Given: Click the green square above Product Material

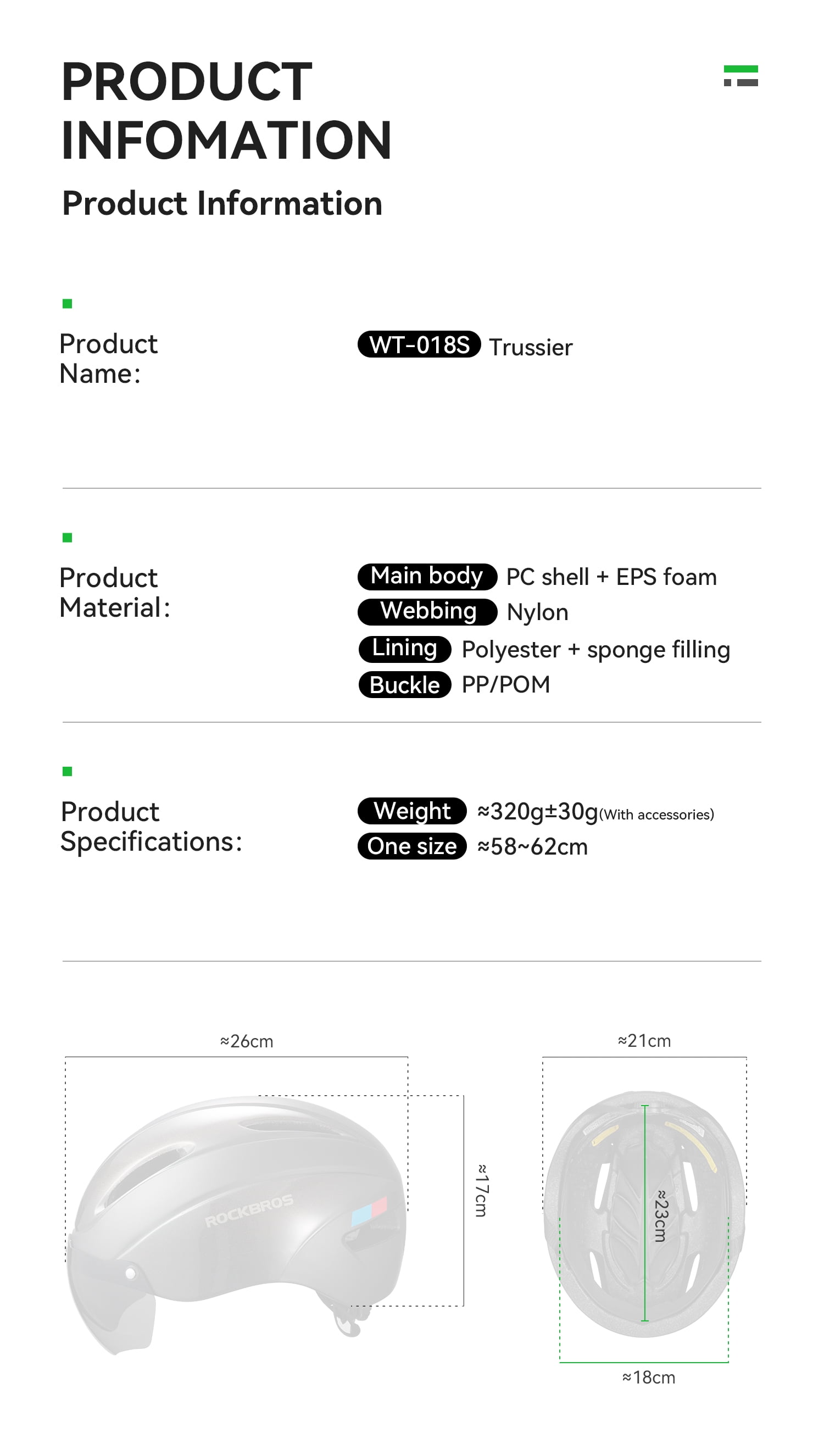Looking at the screenshot, I should click(68, 537).
